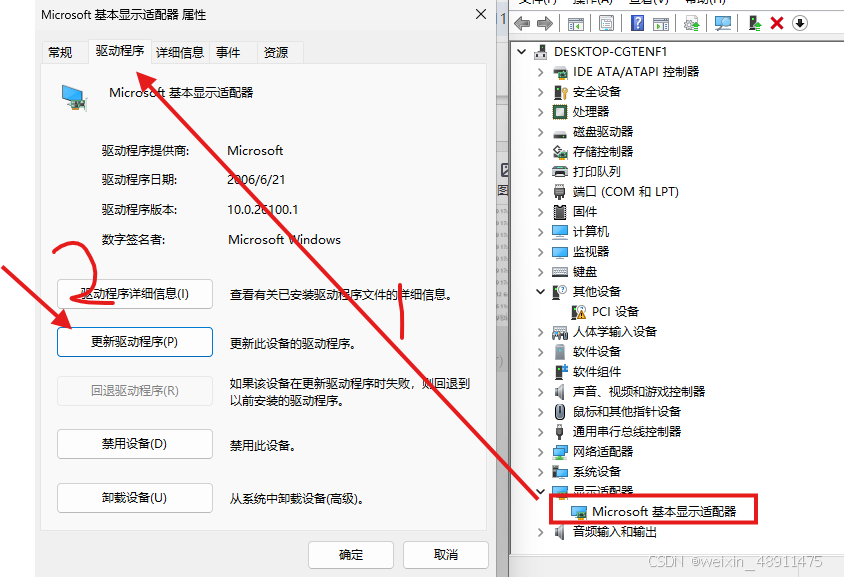This screenshot has height=577, width=844.
Task: Collapse the DESKTOP-CGTENF1 root node
Action: pos(521,52)
